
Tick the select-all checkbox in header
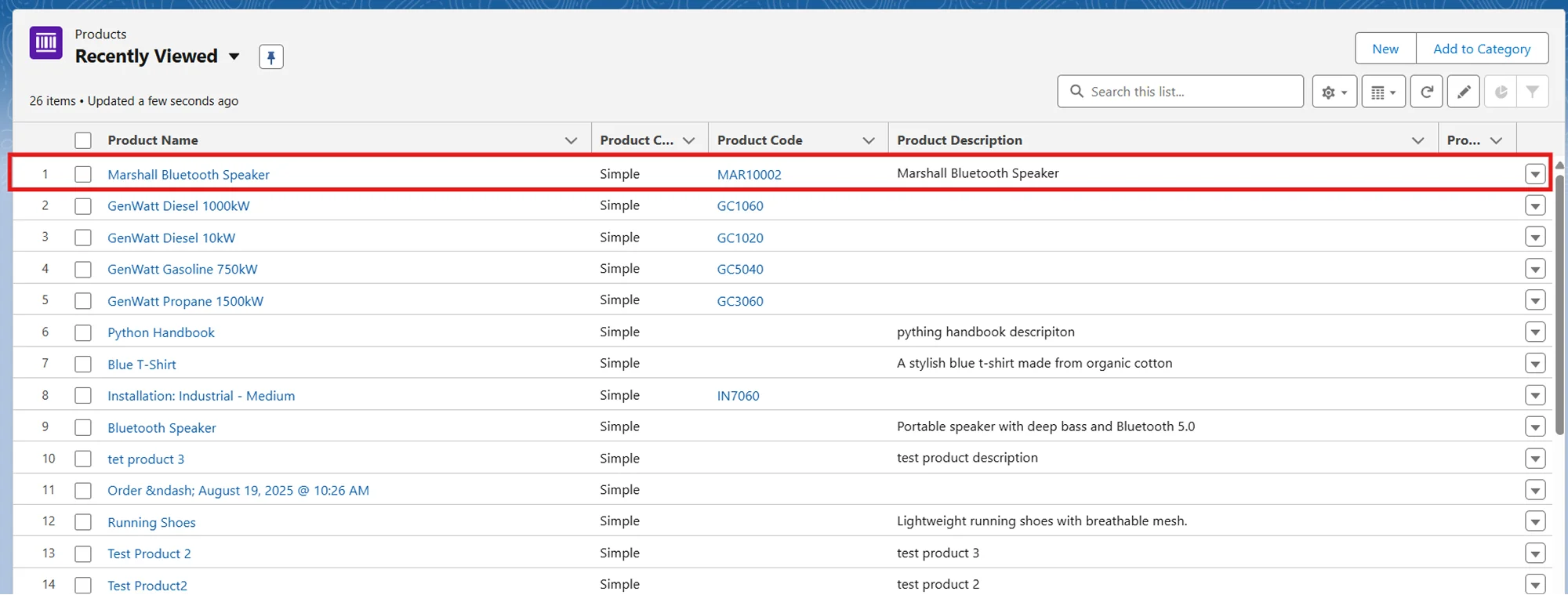[x=83, y=140]
